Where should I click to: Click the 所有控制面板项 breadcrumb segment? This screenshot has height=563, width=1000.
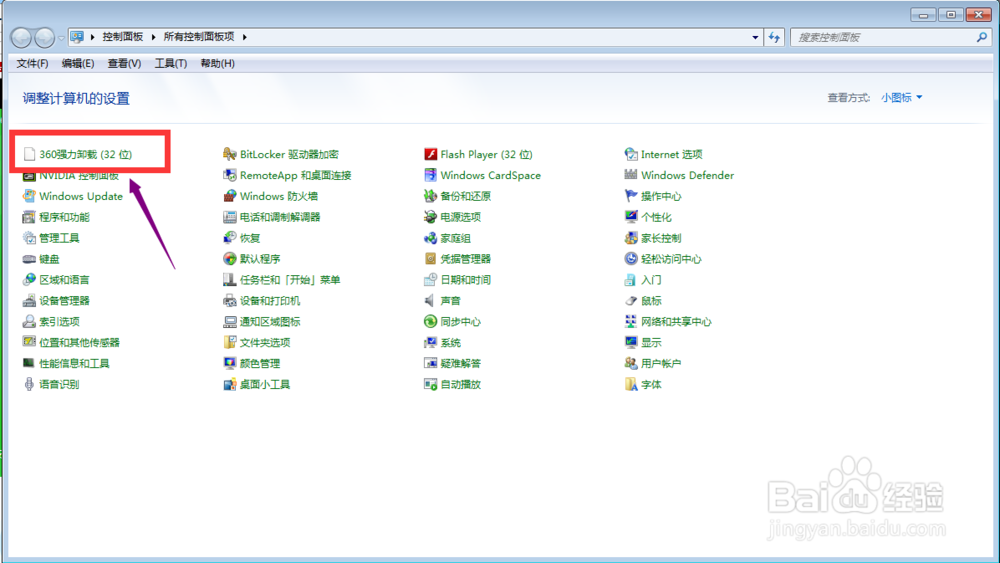(x=199, y=37)
